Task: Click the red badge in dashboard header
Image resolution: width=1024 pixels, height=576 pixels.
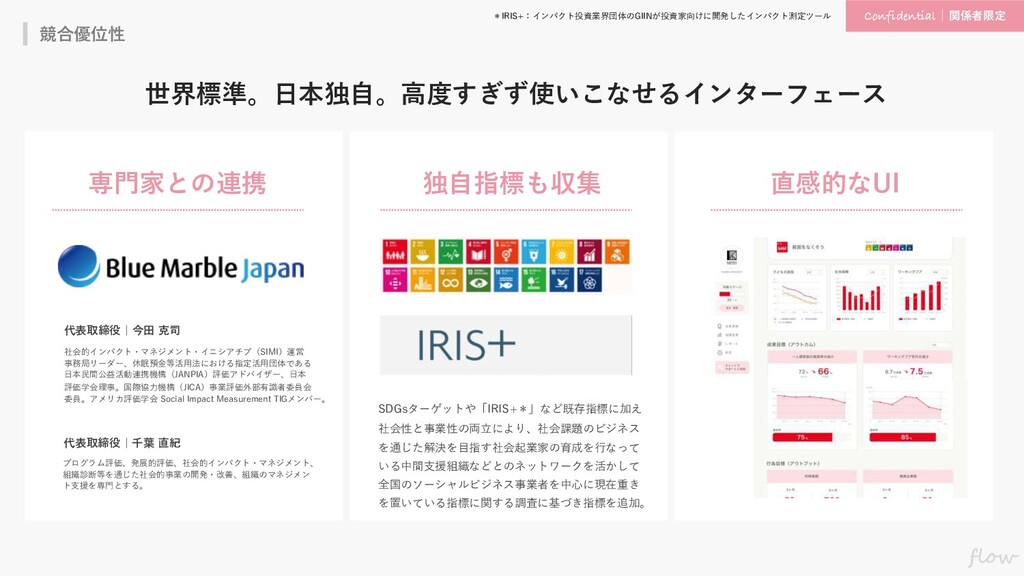Action: (782, 248)
